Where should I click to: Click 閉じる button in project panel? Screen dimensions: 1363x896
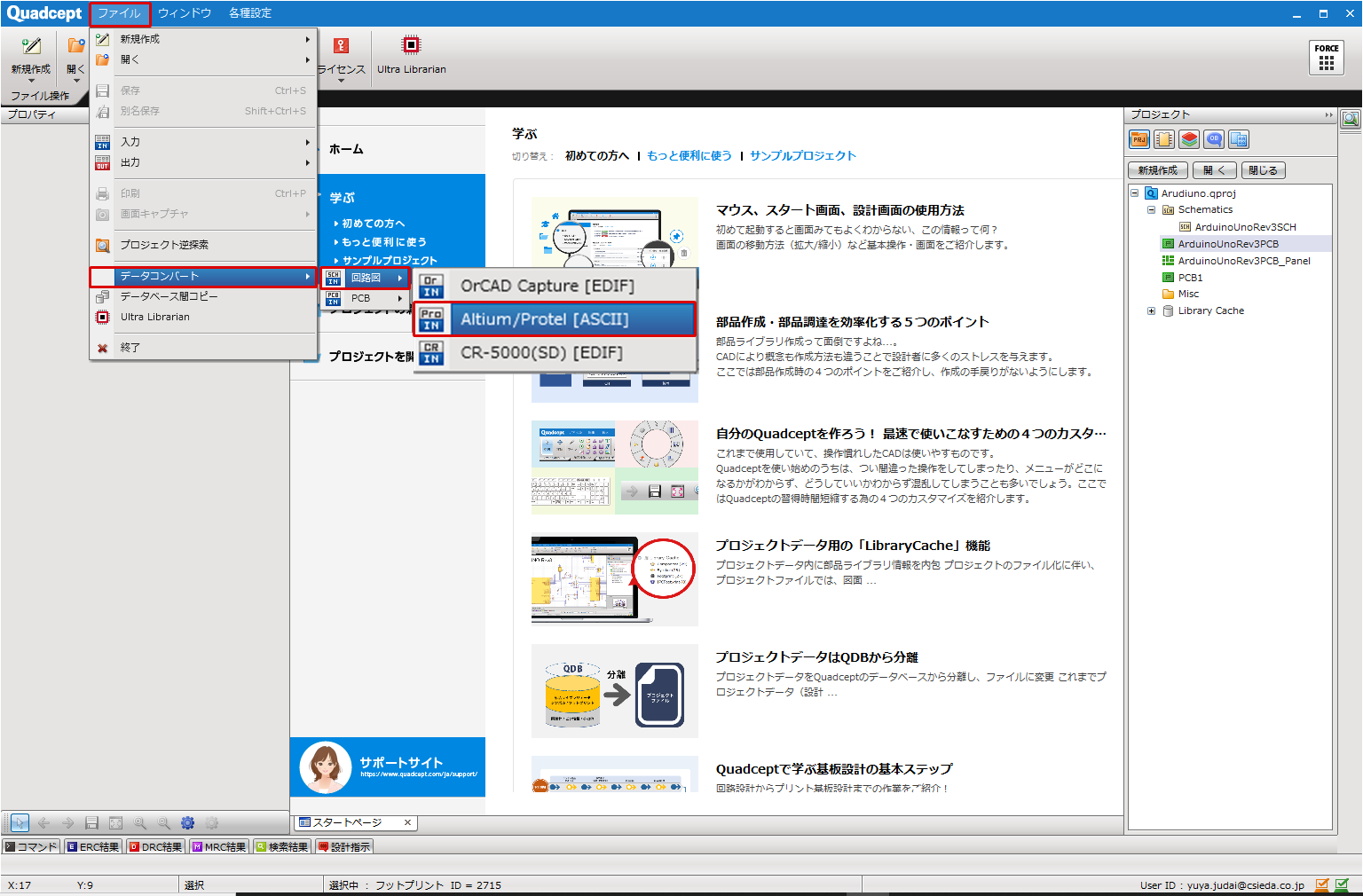coord(1263,170)
